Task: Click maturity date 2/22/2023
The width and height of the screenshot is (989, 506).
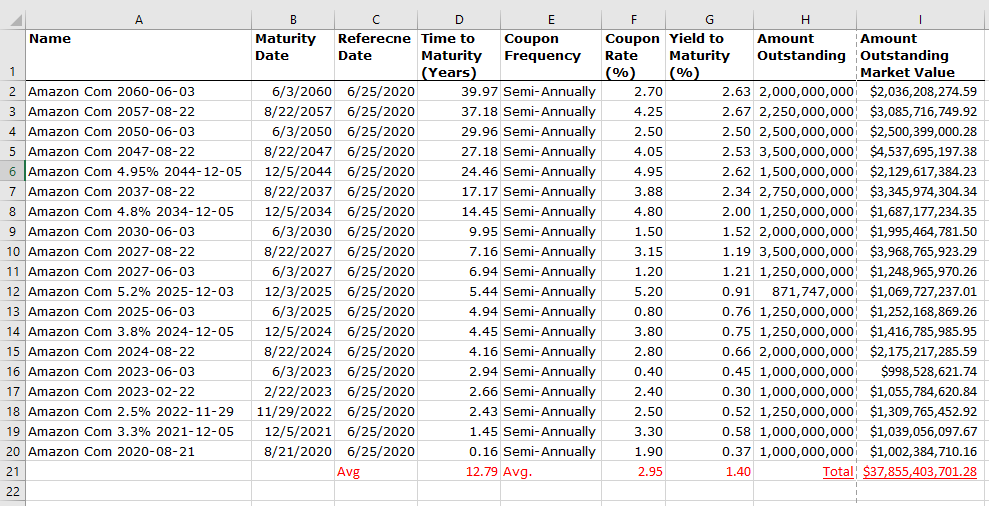Action: click(293, 391)
